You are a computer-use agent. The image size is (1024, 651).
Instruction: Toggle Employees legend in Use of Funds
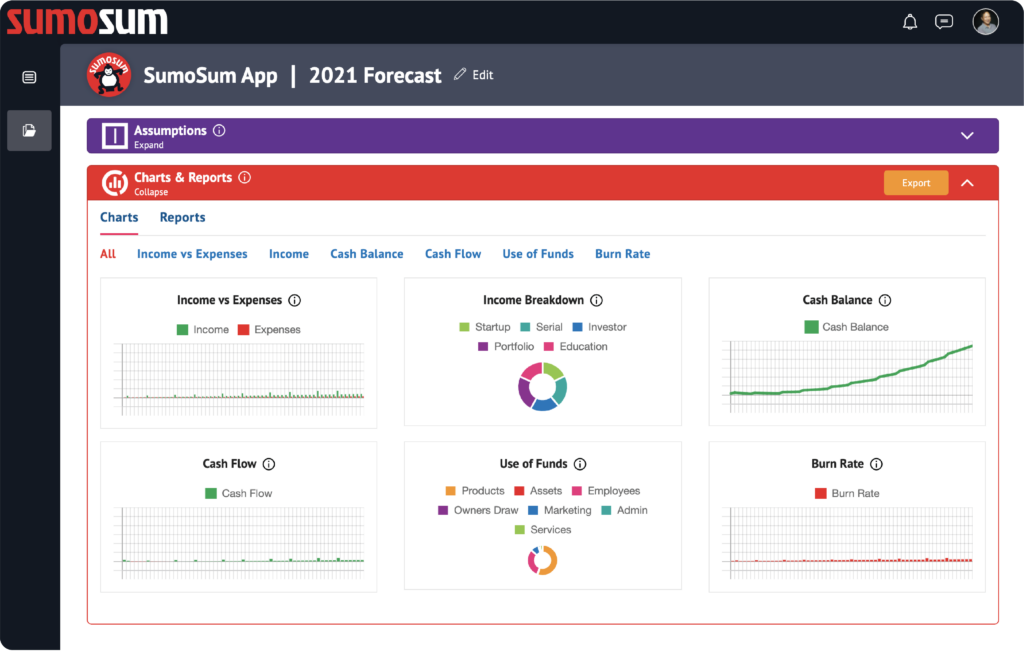606,491
